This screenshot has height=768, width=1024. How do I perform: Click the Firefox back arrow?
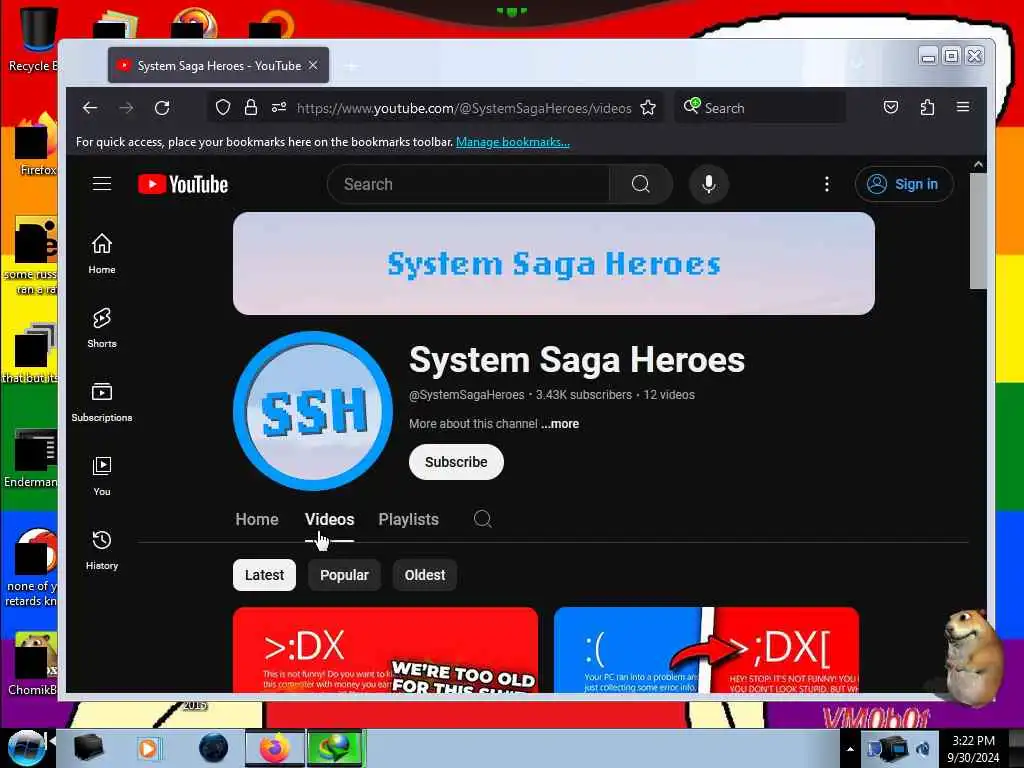coord(90,108)
